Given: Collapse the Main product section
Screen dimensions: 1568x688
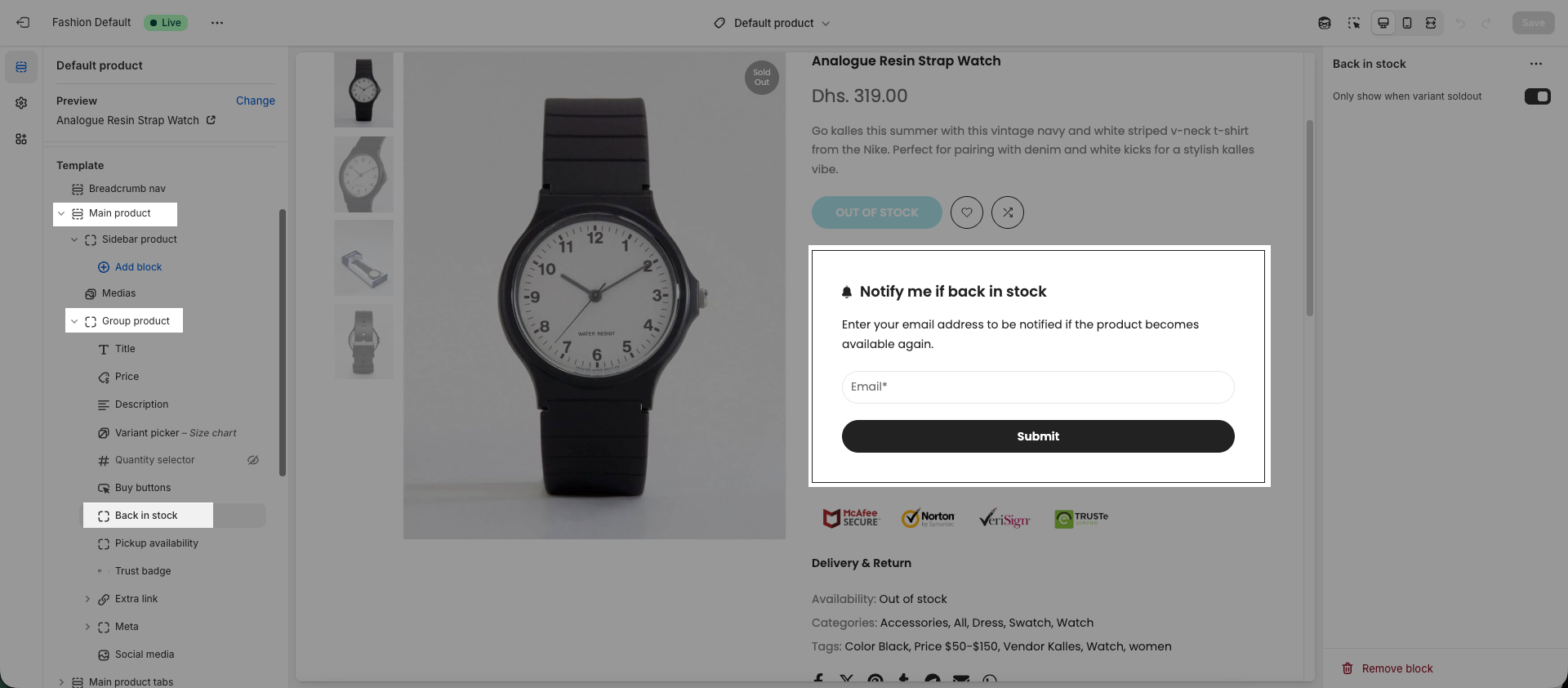Looking at the screenshot, I should [x=61, y=213].
